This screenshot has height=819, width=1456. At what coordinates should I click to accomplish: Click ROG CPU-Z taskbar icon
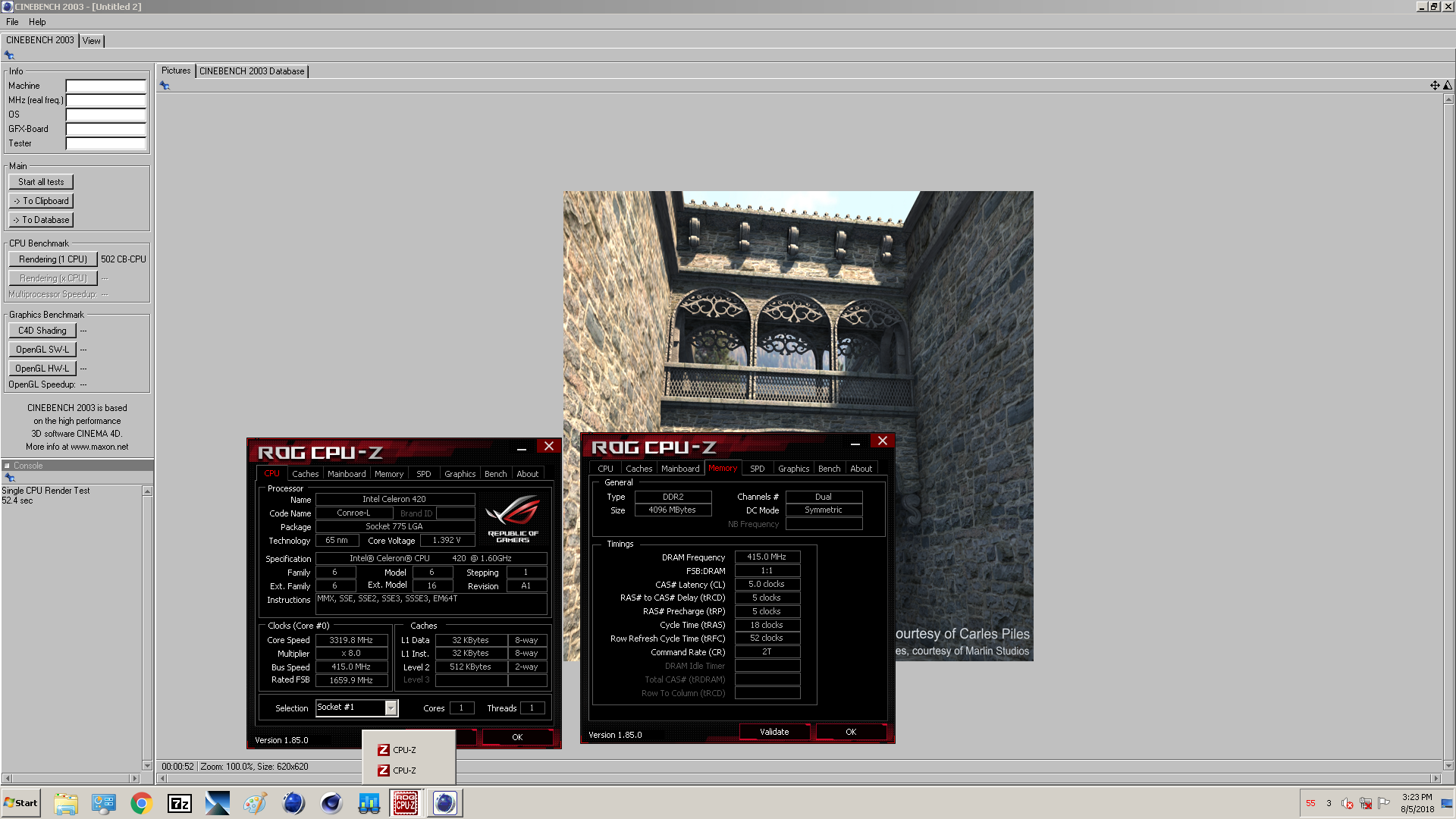pyautogui.click(x=406, y=803)
